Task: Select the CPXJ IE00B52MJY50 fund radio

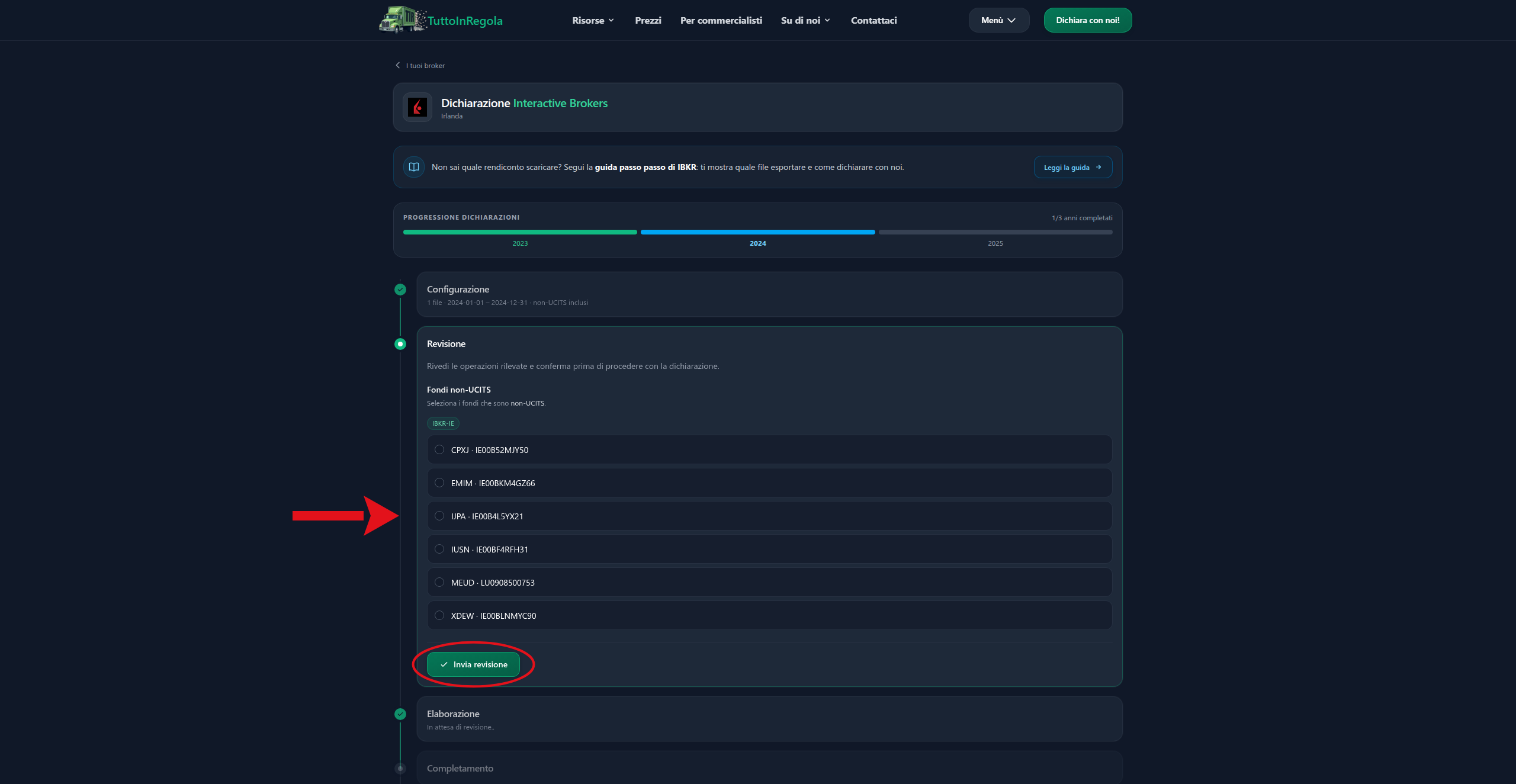Action: click(439, 449)
